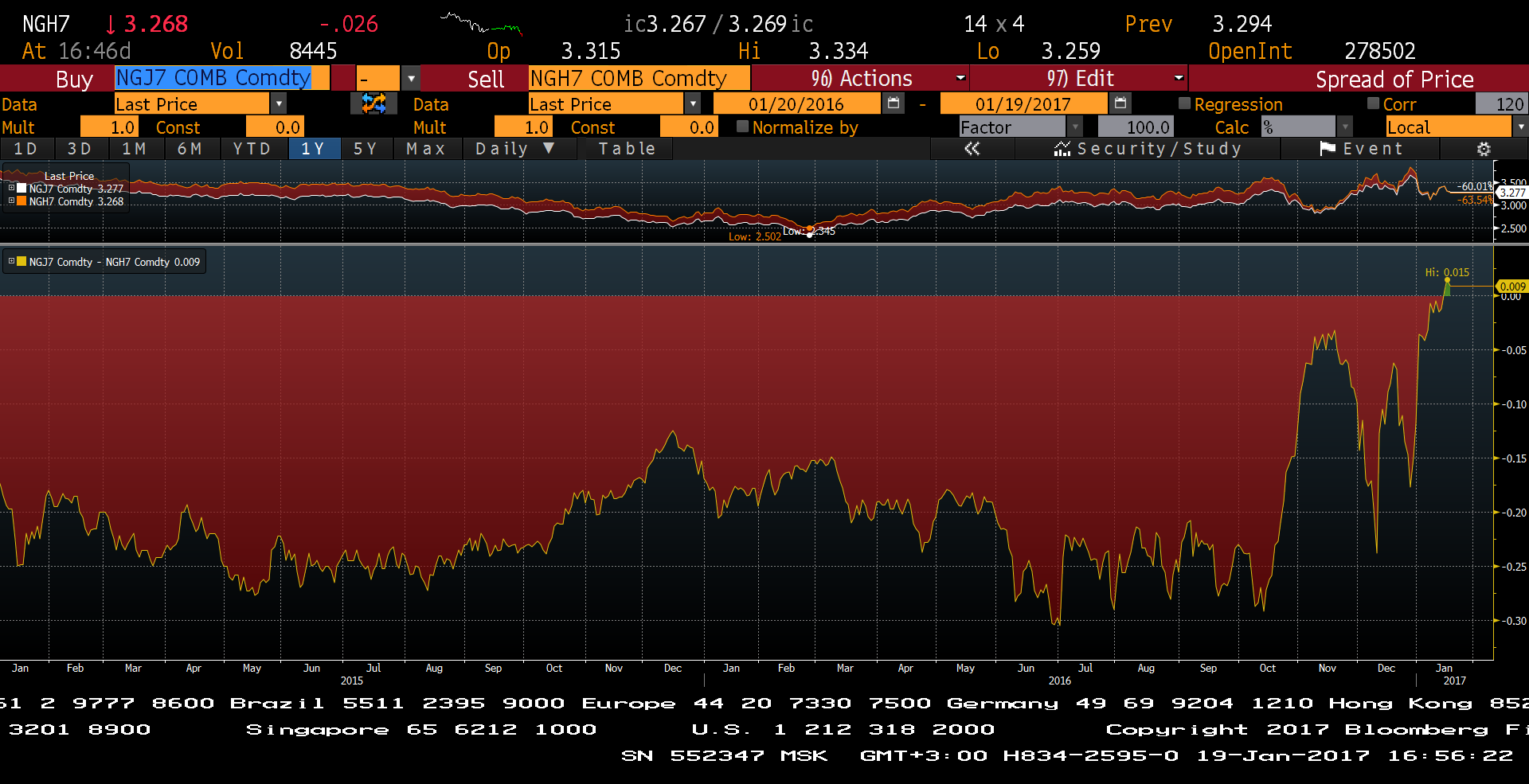Select the Max range tab

tap(427, 149)
